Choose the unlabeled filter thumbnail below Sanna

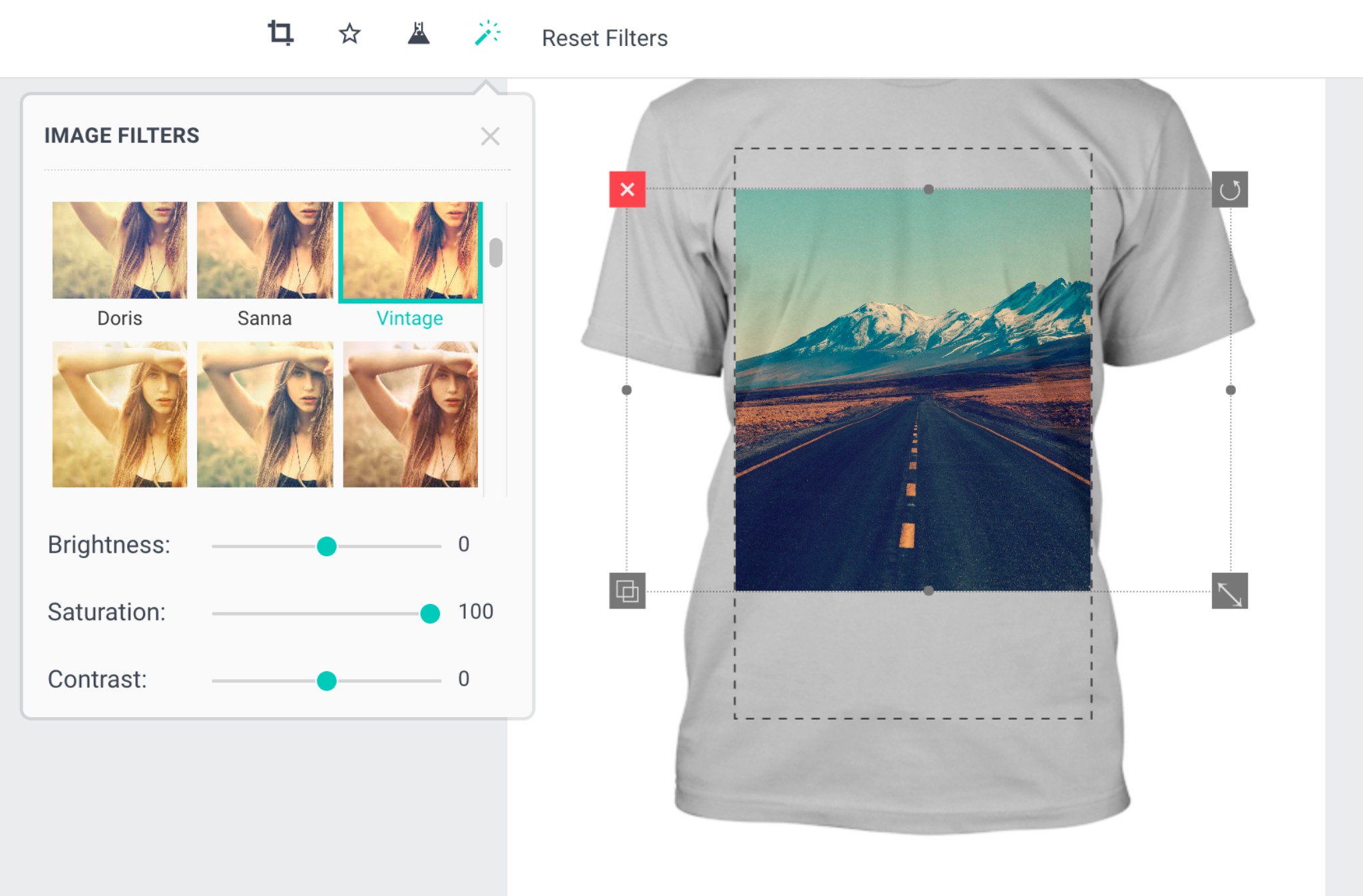pyautogui.click(x=265, y=414)
